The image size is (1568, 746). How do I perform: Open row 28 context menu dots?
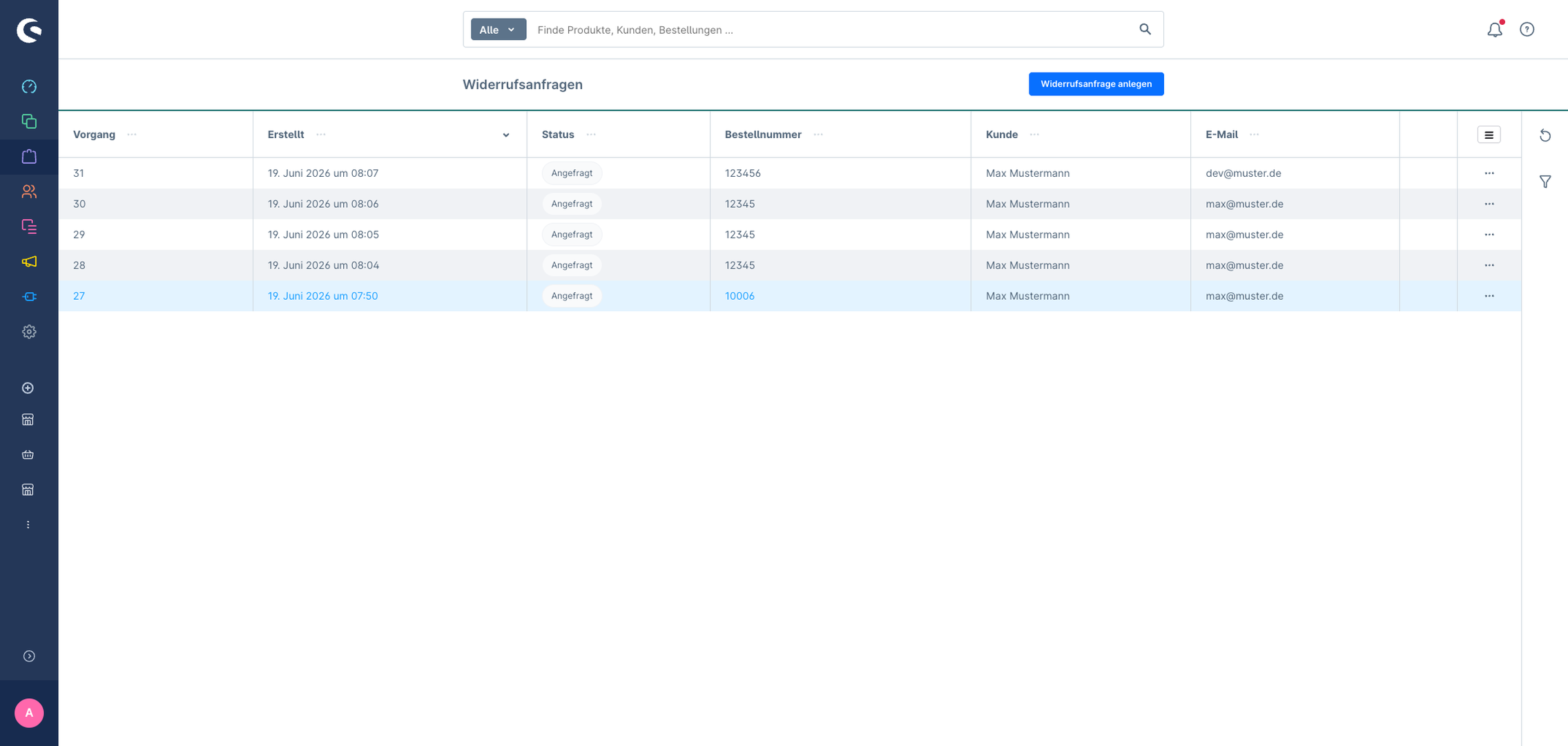click(x=1489, y=265)
